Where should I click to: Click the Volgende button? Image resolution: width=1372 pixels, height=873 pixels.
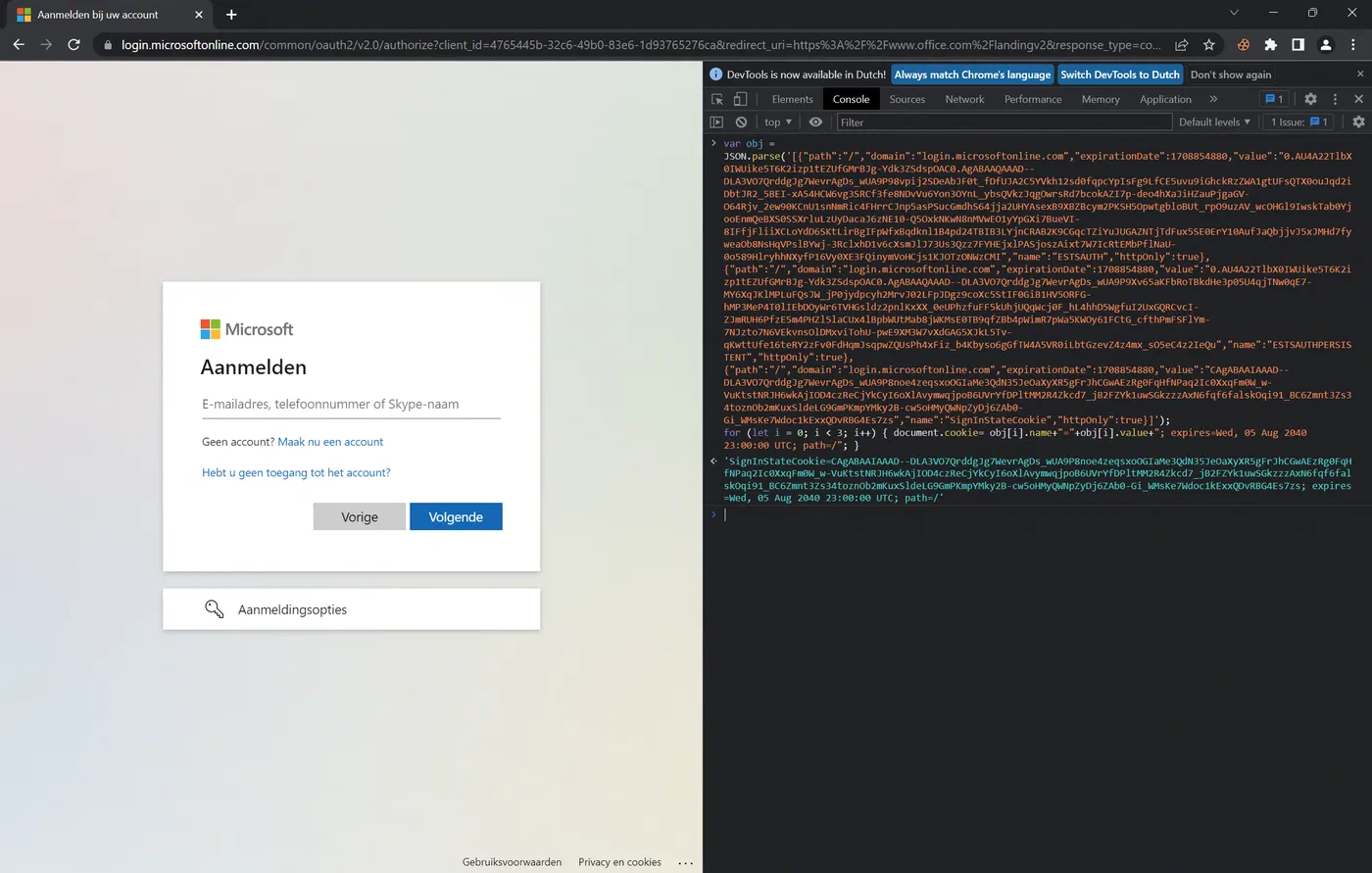pyautogui.click(x=456, y=516)
